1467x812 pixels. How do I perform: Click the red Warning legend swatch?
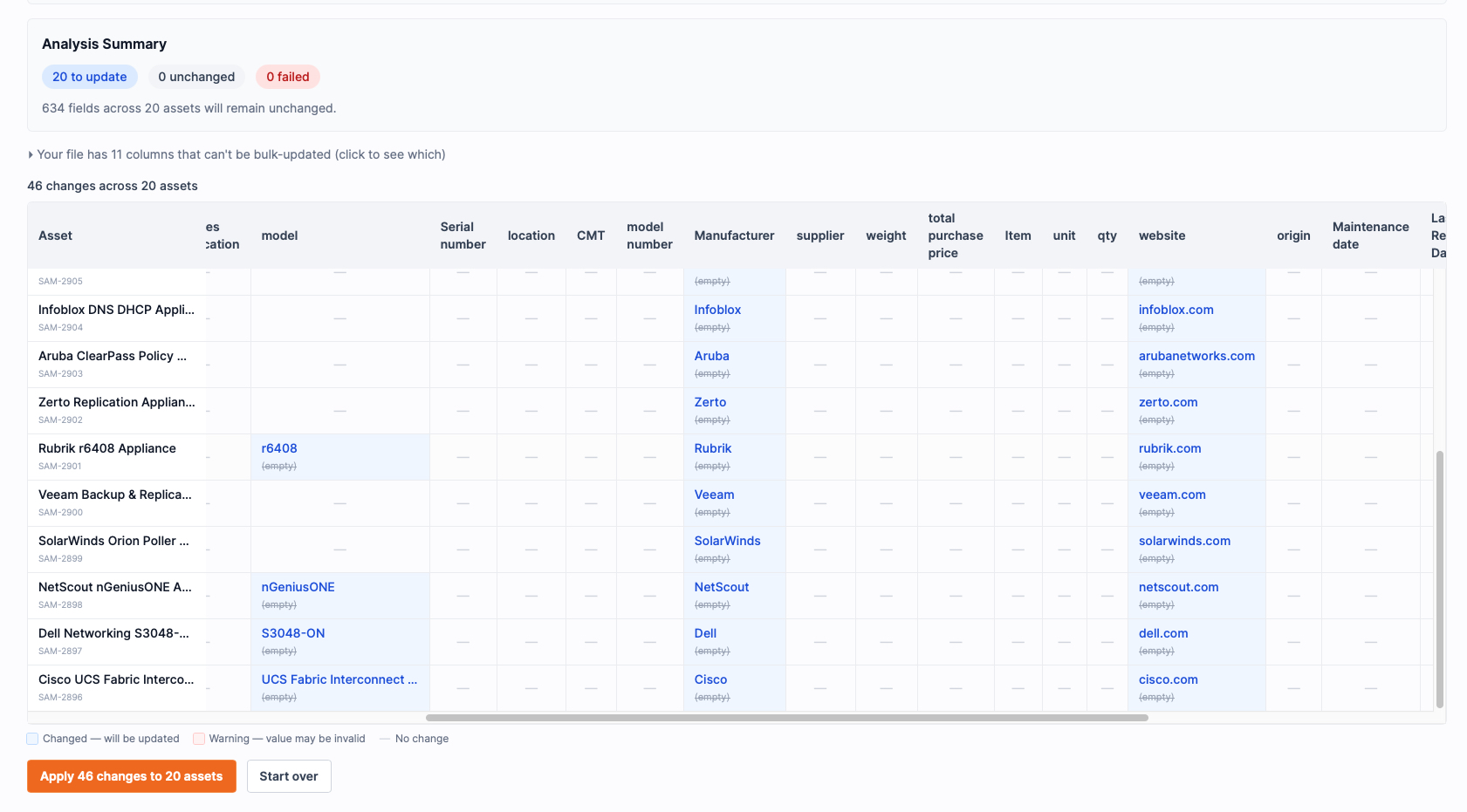pos(199,739)
